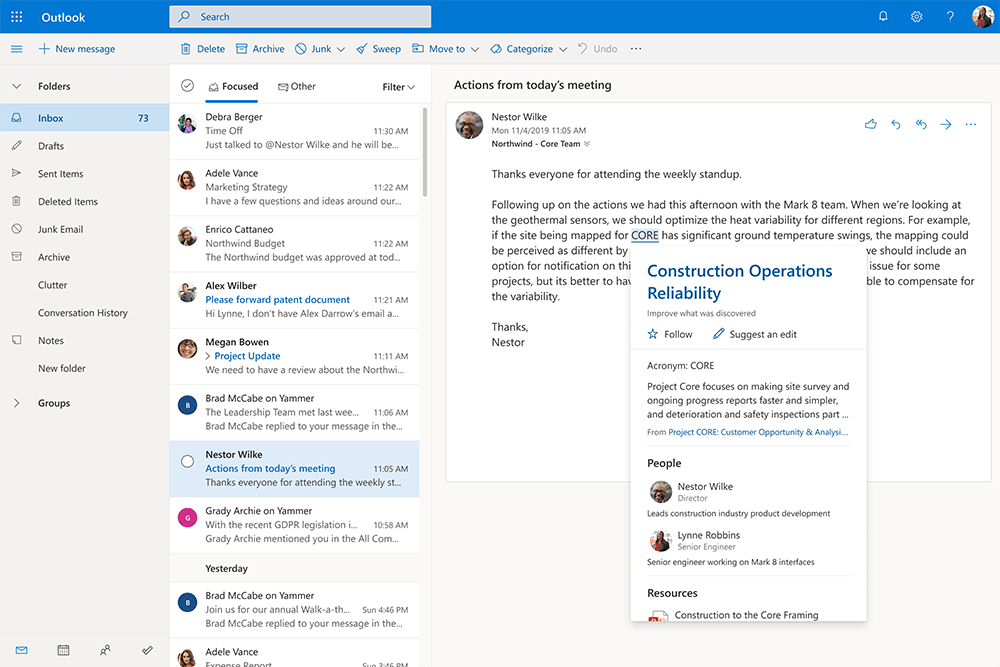1000x667 pixels.
Task: Click the Reply all arrow icon
Action: [x=921, y=124]
